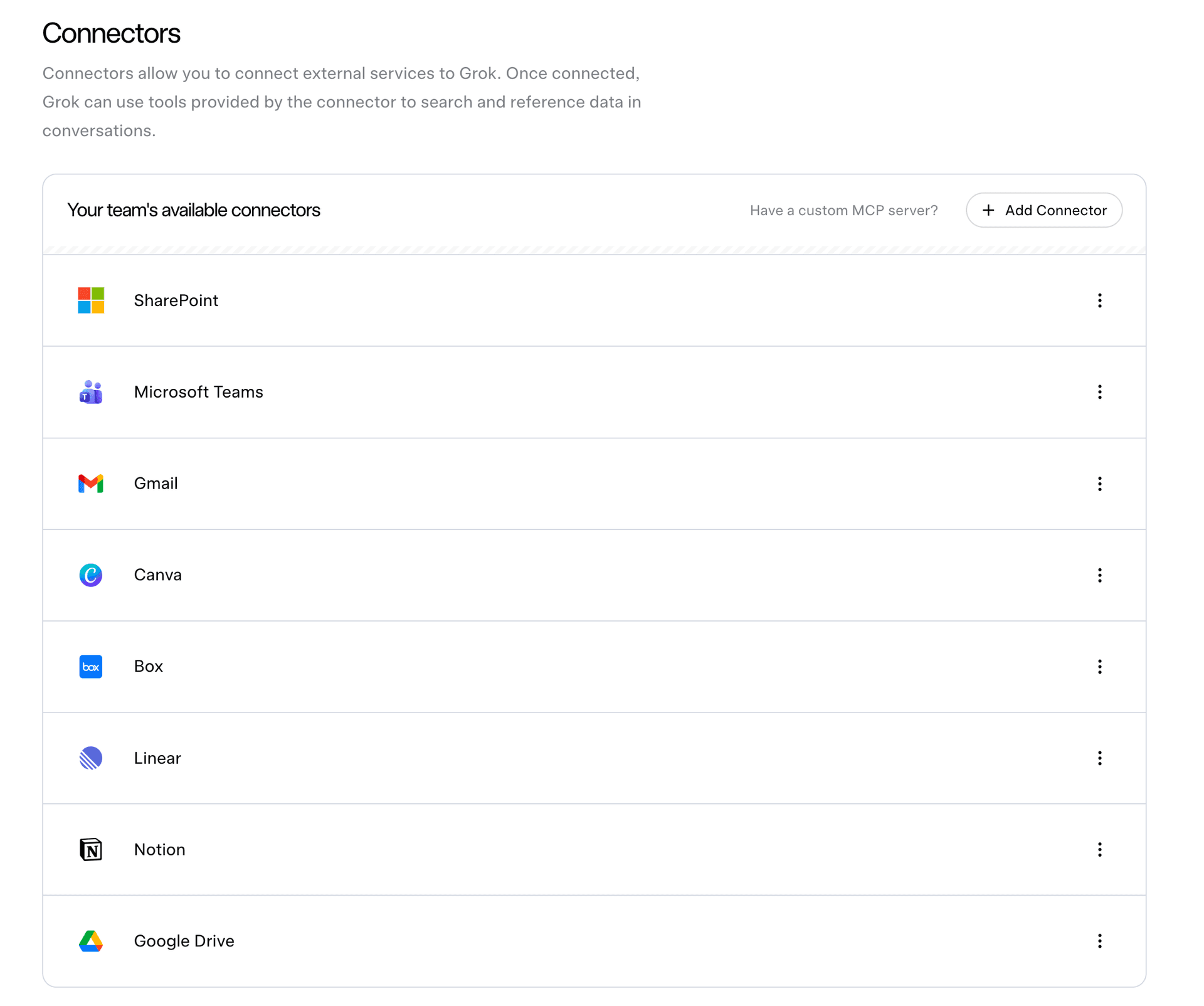
Task: Open the kebab menu for Gmail
Action: click(1099, 484)
